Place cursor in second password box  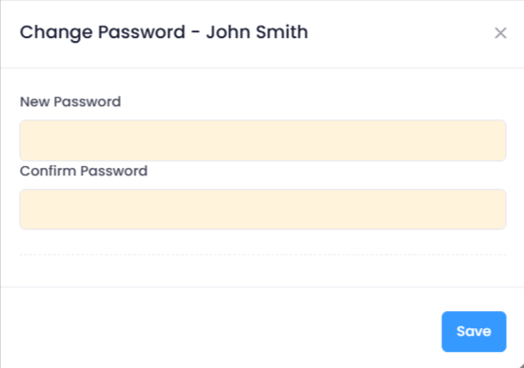tap(263, 209)
